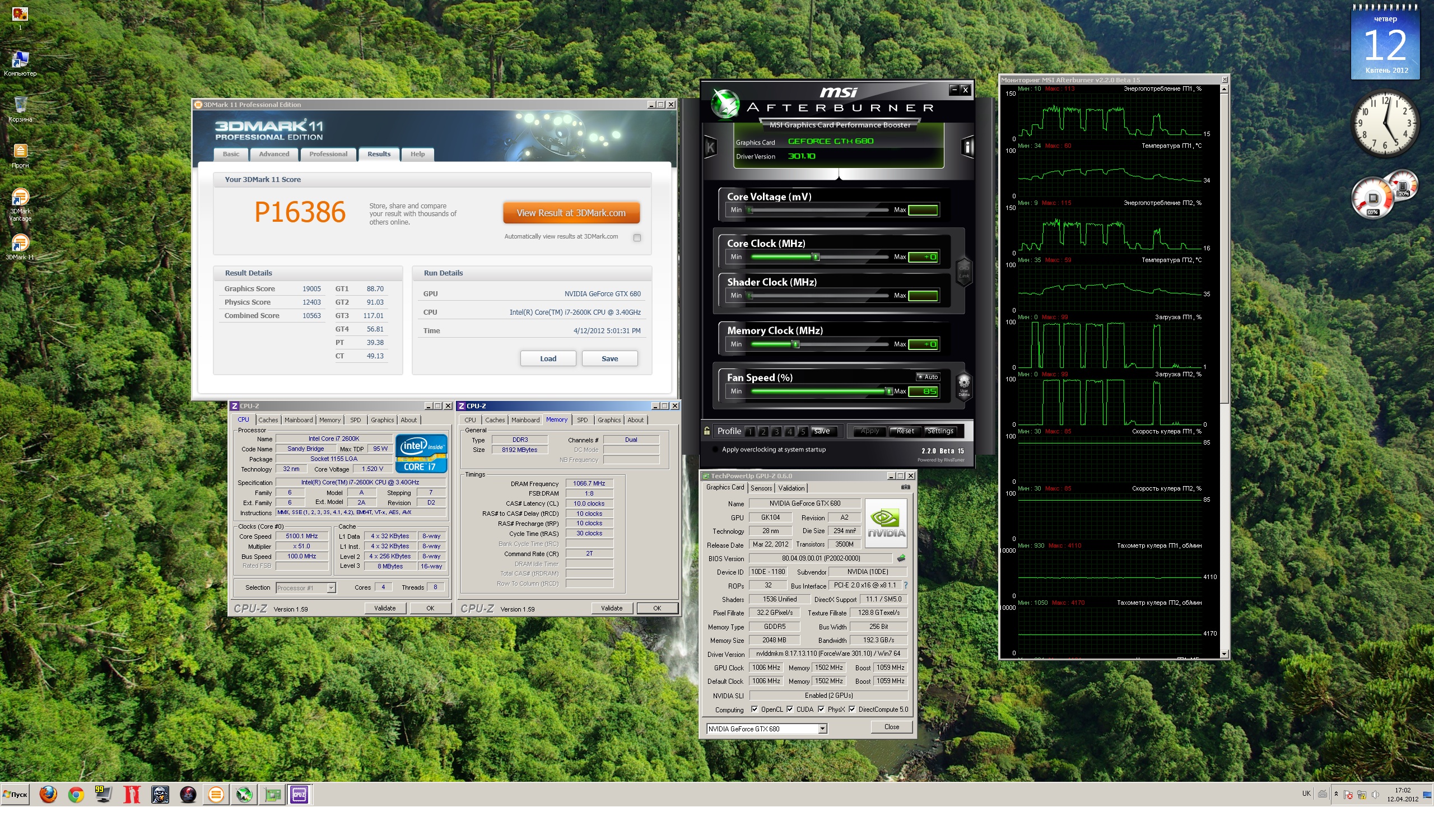
Task: Click the Afterburner info 'i' side button
Action: pos(967,147)
